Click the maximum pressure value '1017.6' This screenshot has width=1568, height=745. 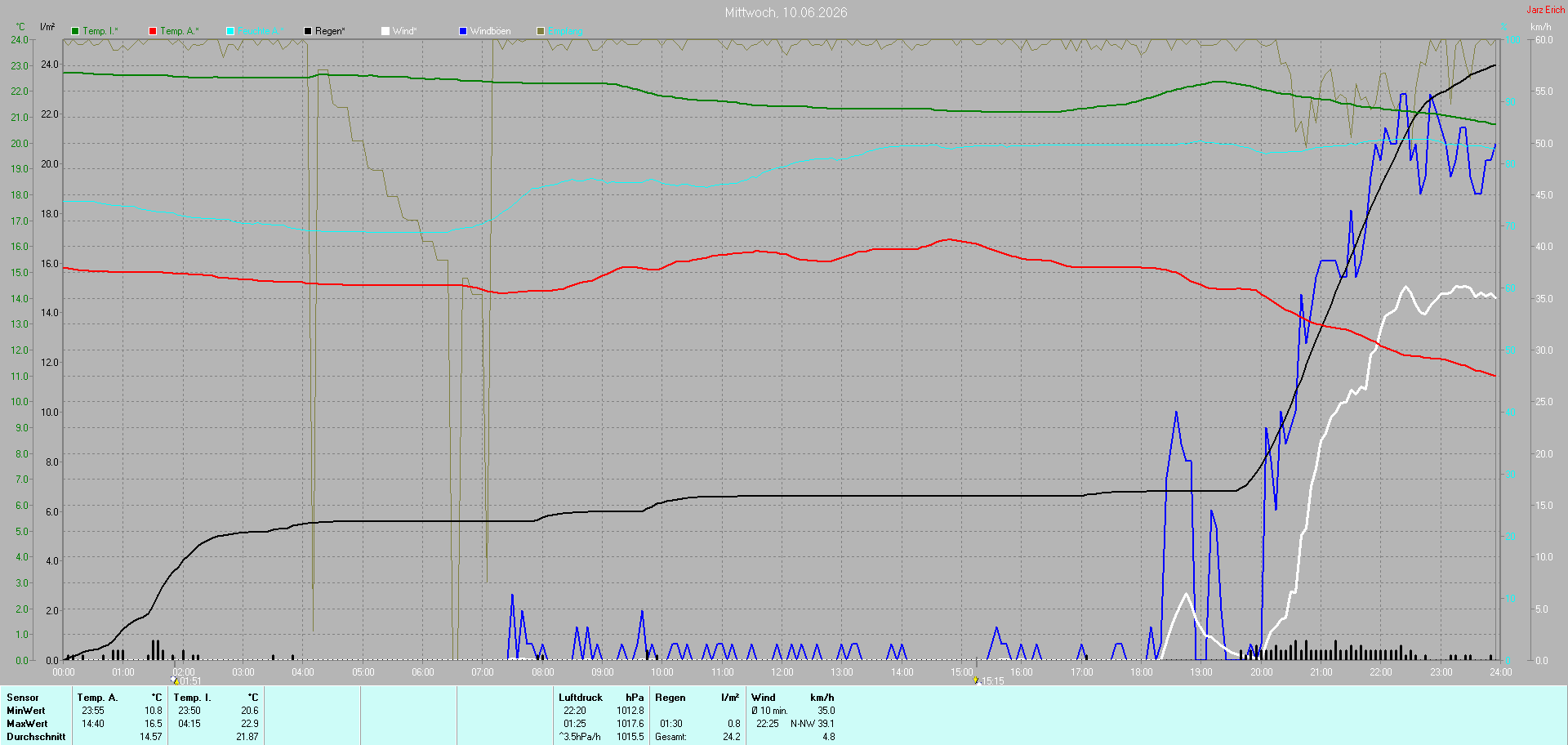pos(630,724)
